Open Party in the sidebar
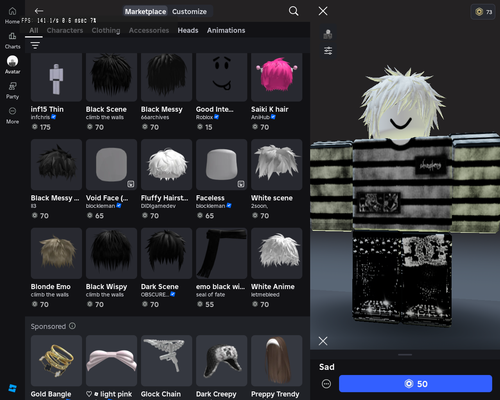The height and width of the screenshot is (400, 500). coord(12,91)
